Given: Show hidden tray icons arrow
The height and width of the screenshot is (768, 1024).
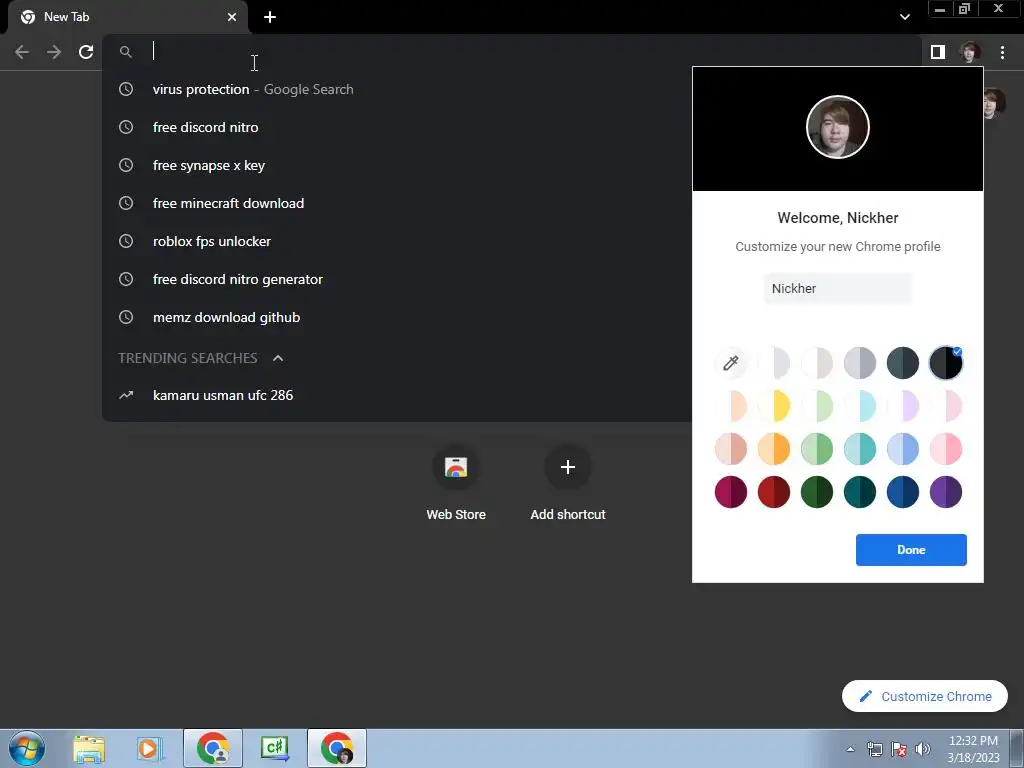Looking at the screenshot, I should pyautogui.click(x=850, y=749).
